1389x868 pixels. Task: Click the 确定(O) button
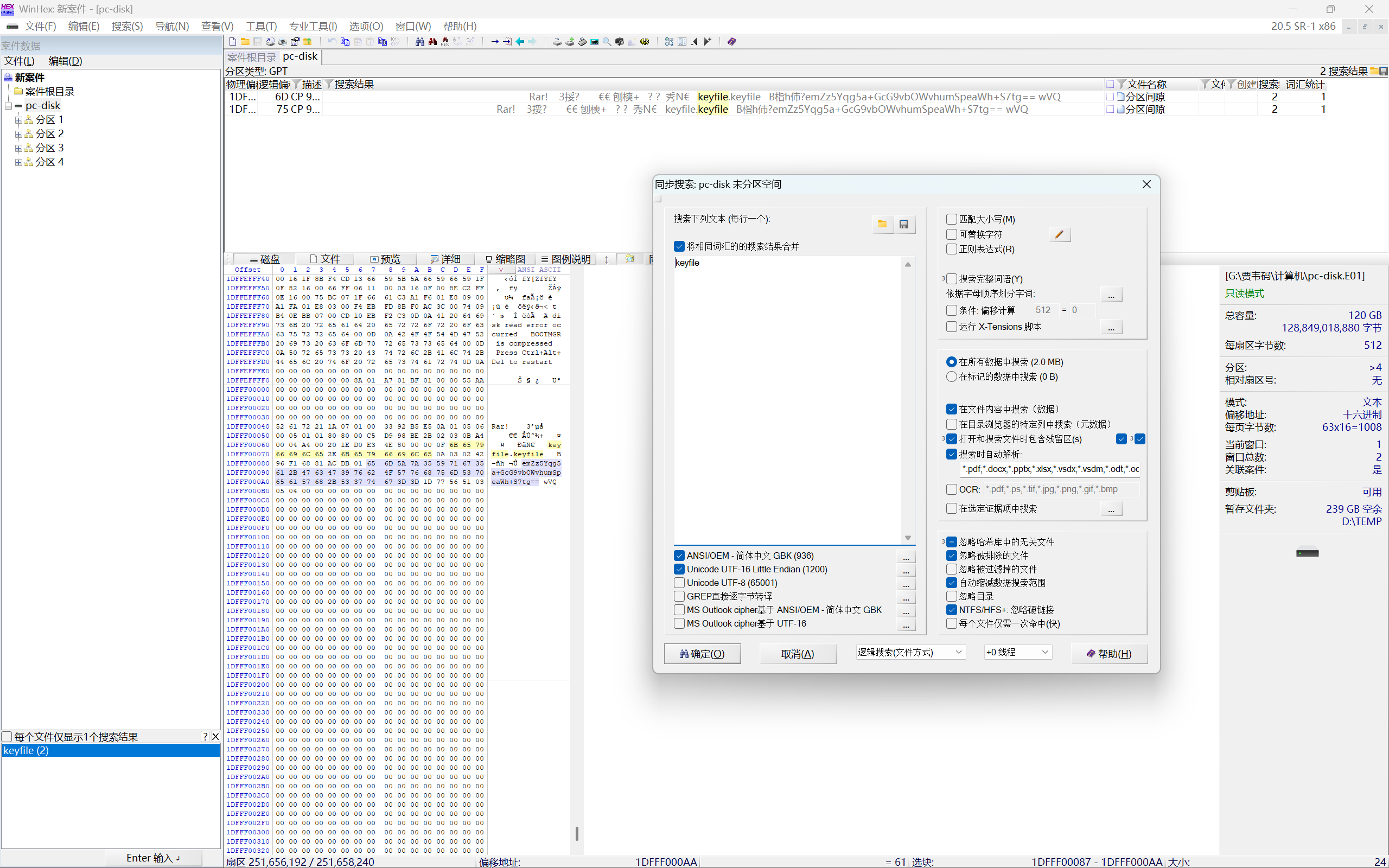(x=702, y=653)
